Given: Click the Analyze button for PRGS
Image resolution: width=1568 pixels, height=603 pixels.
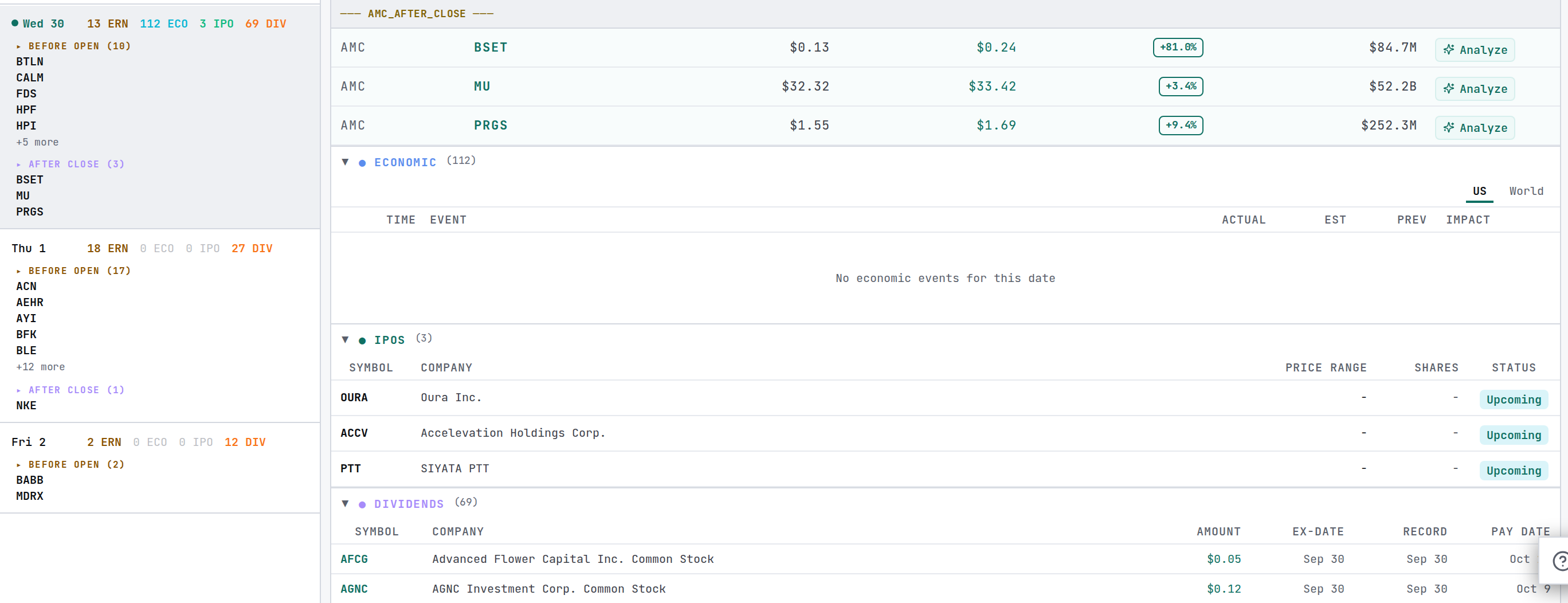Looking at the screenshot, I should click(x=1474, y=127).
